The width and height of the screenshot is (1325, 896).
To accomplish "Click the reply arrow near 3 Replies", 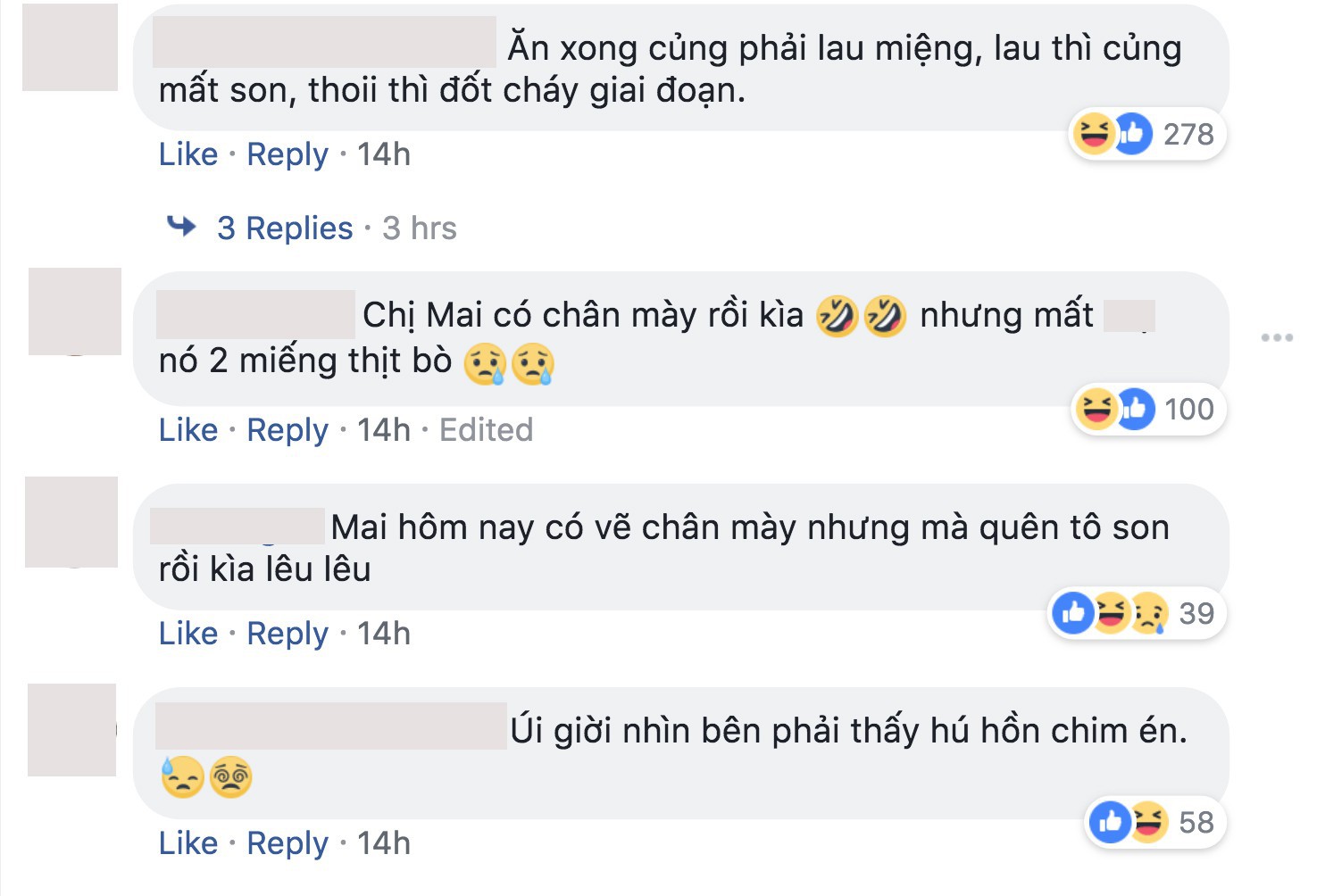I will click(x=184, y=227).
